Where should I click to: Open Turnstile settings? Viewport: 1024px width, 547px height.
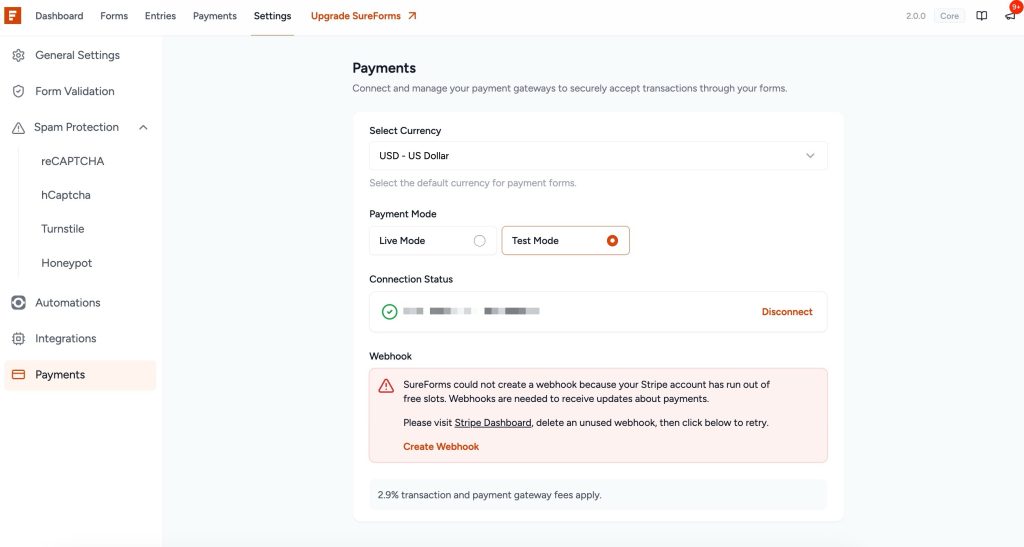63,229
